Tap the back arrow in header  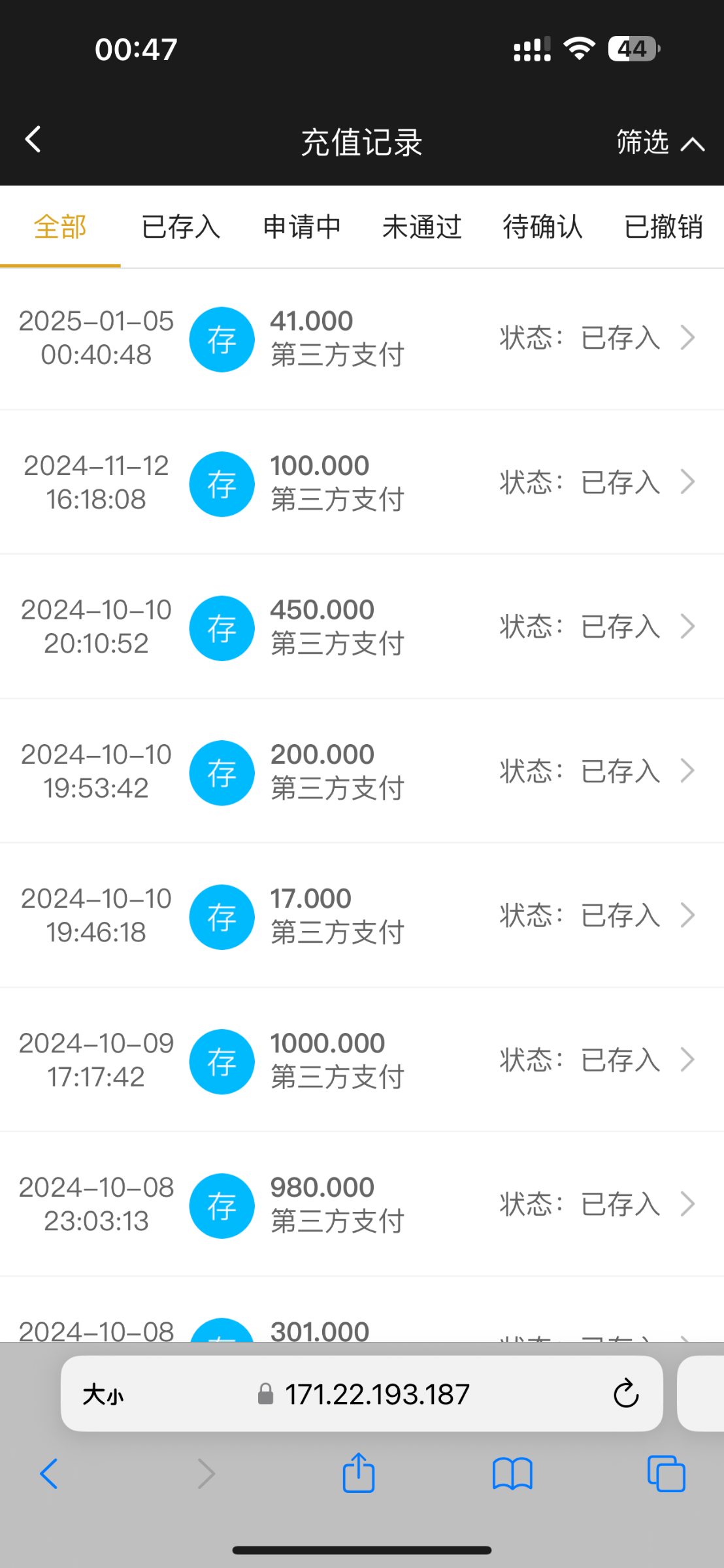(x=33, y=139)
